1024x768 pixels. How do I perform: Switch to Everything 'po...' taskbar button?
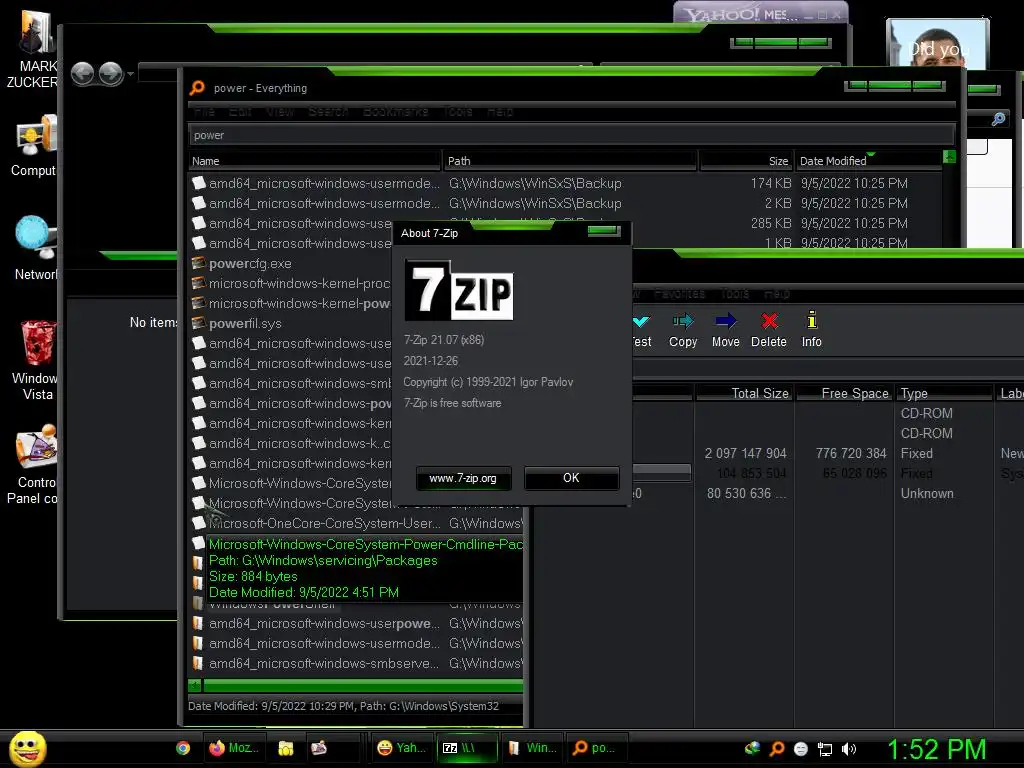(597, 748)
